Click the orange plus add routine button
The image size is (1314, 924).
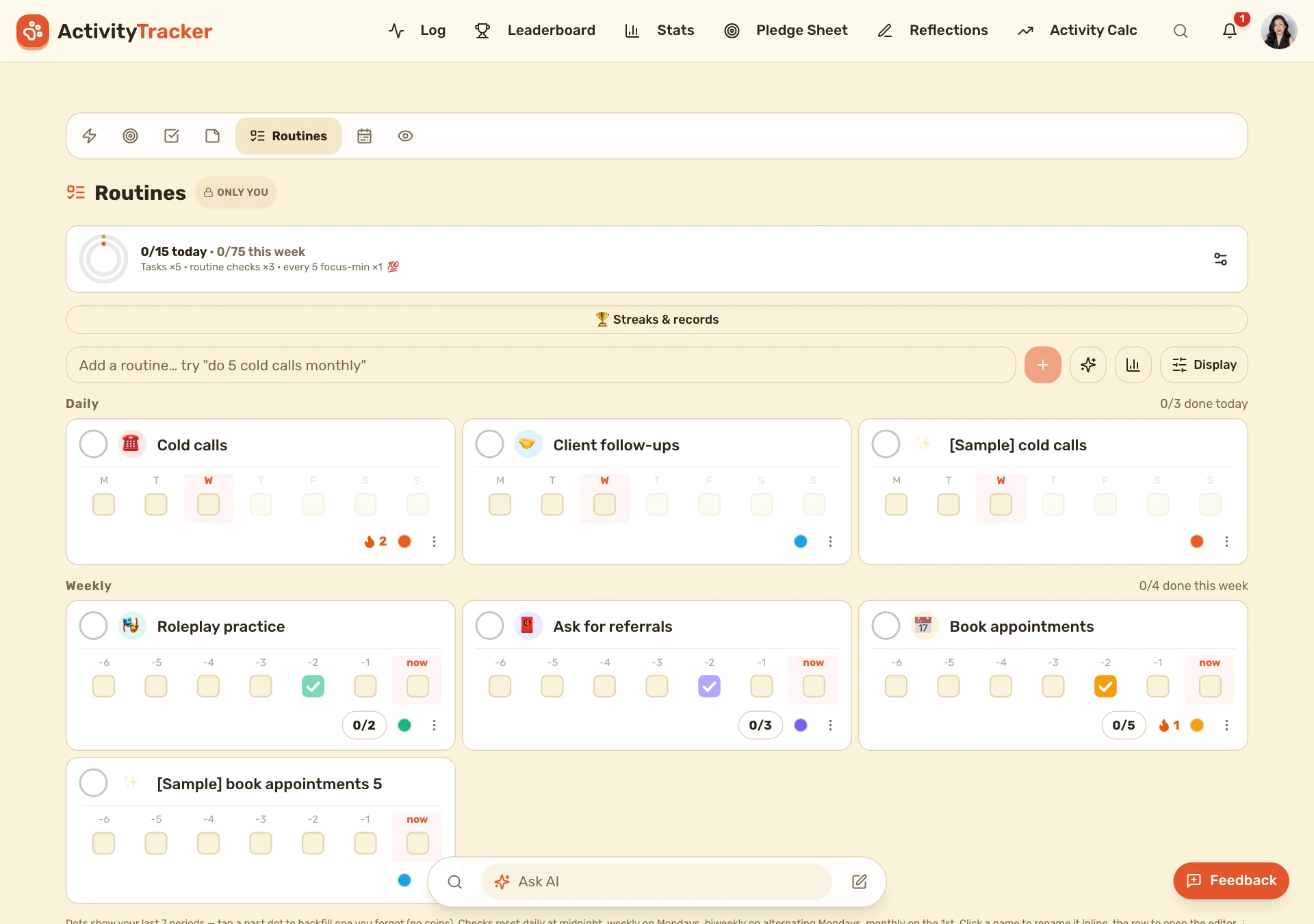[1043, 365]
